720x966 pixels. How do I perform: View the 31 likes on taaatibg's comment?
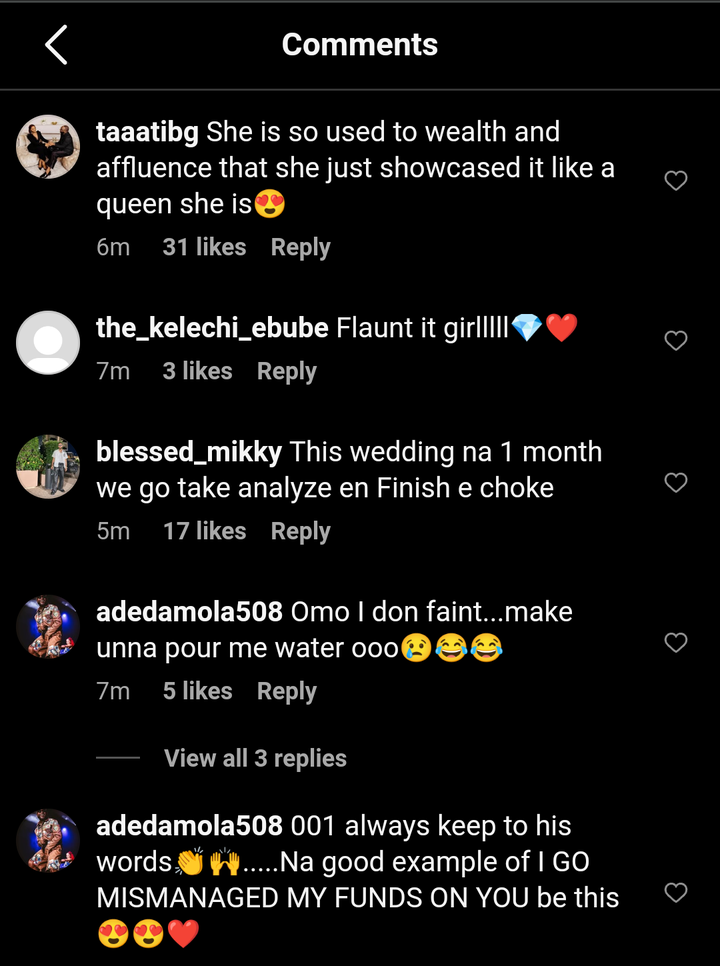(x=204, y=248)
